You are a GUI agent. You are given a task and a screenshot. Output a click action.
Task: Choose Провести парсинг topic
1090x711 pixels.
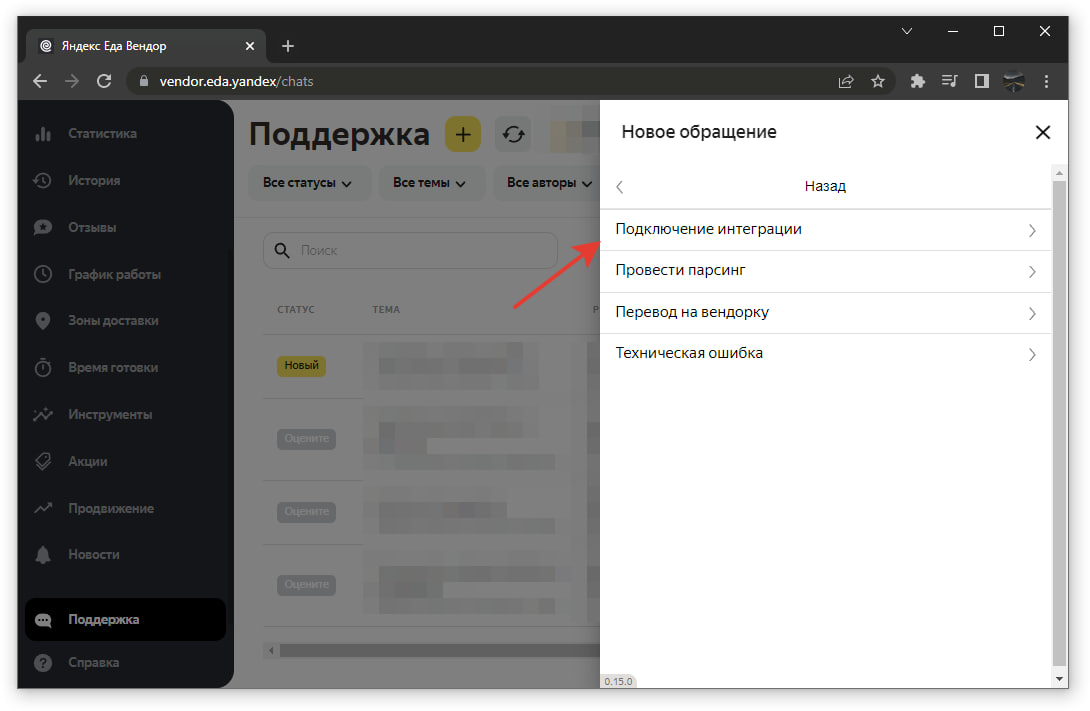[x=825, y=271]
